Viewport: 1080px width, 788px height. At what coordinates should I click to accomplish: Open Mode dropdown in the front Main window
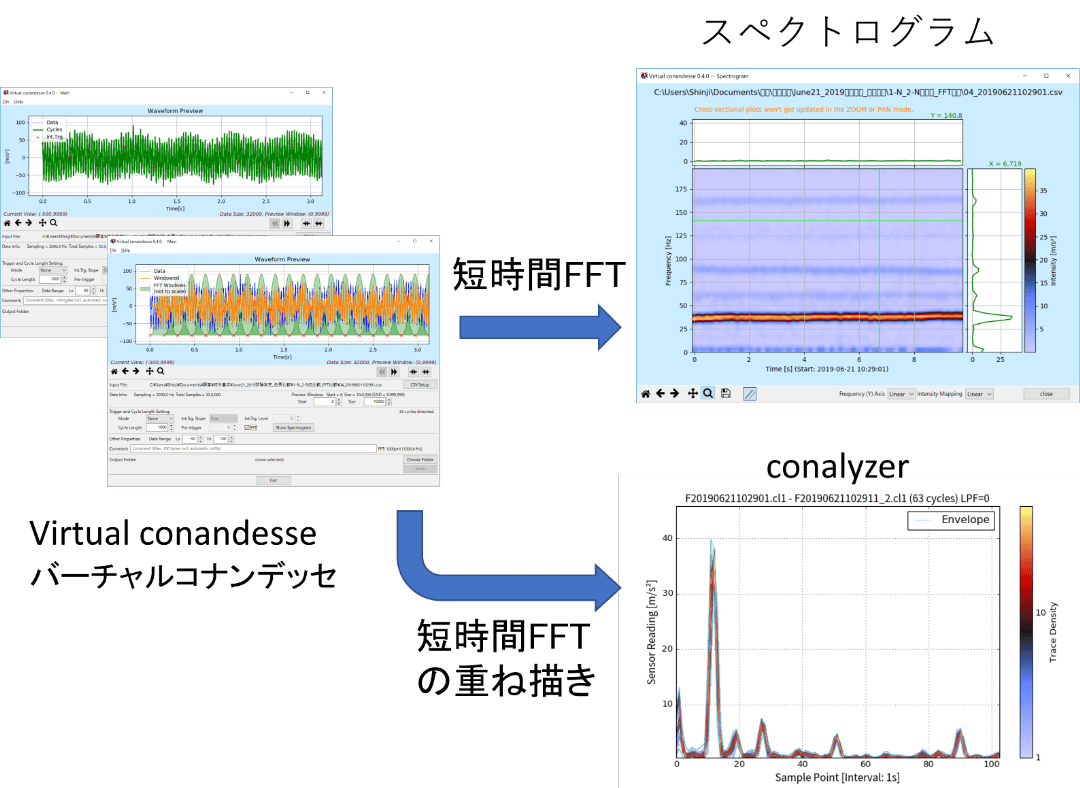point(160,418)
